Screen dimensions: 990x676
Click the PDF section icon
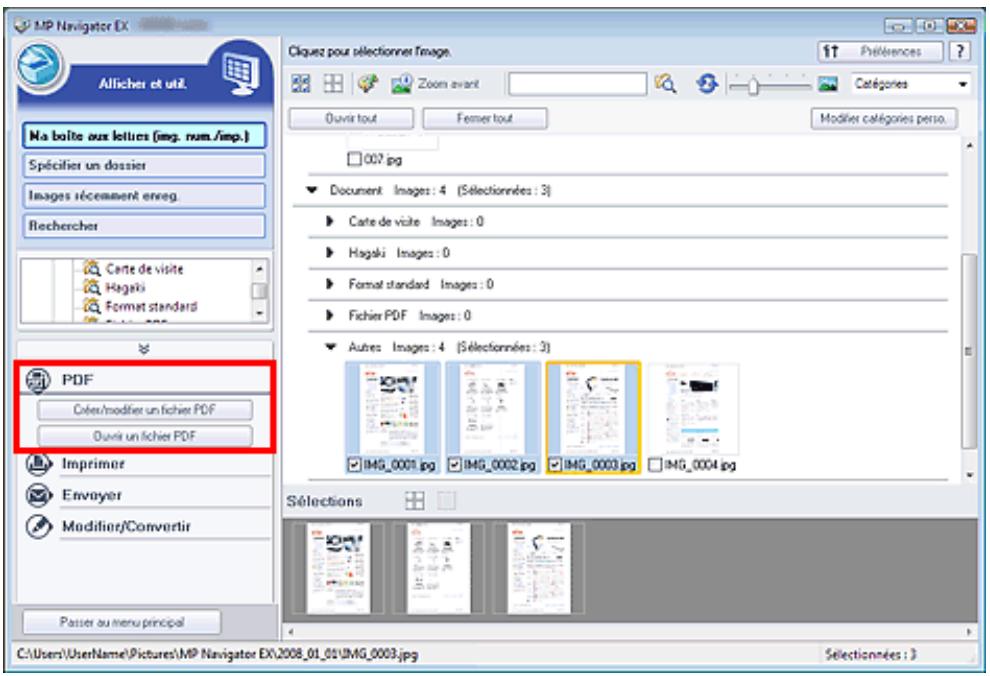click(x=39, y=380)
